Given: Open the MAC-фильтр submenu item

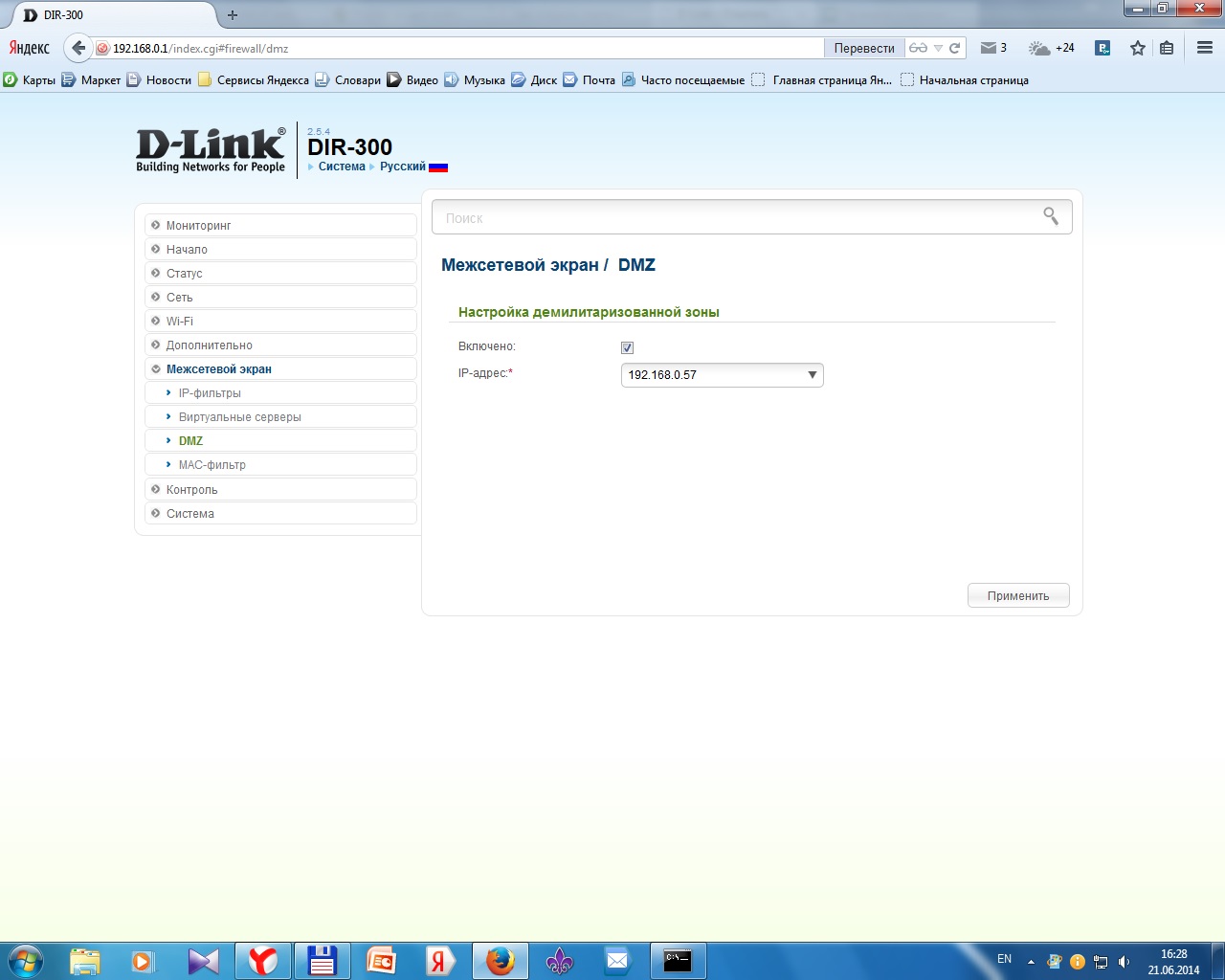Looking at the screenshot, I should pyautogui.click(x=280, y=464).
